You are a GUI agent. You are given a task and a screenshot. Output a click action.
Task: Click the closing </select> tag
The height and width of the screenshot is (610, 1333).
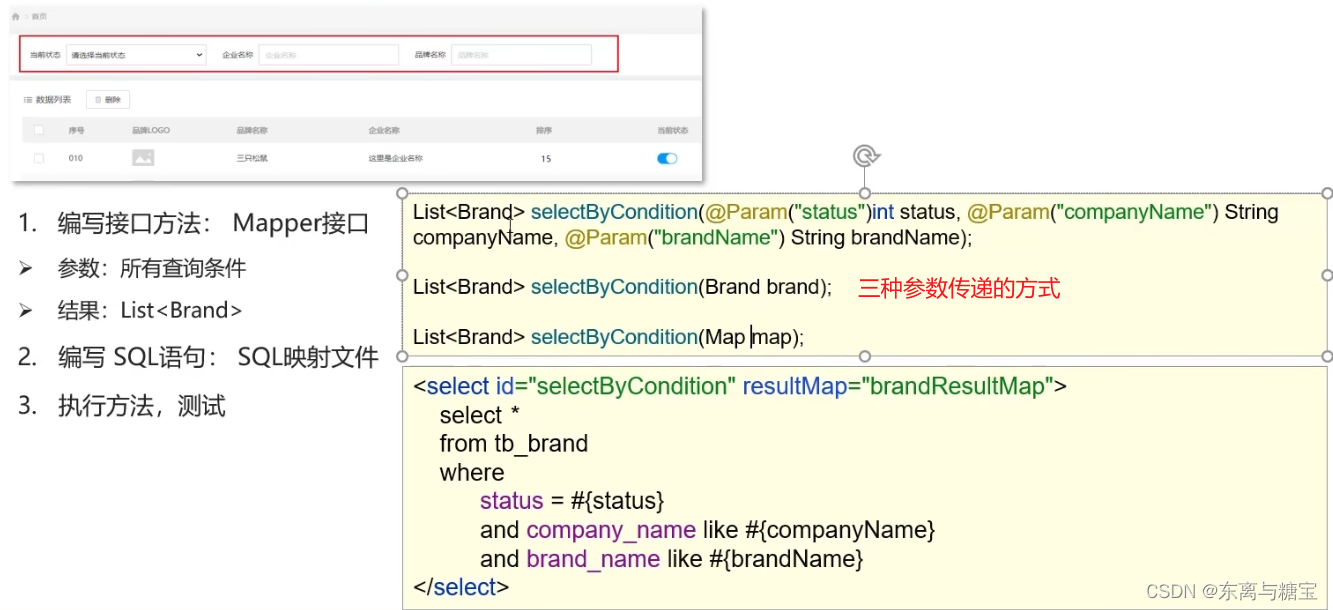tap(461, 587)
